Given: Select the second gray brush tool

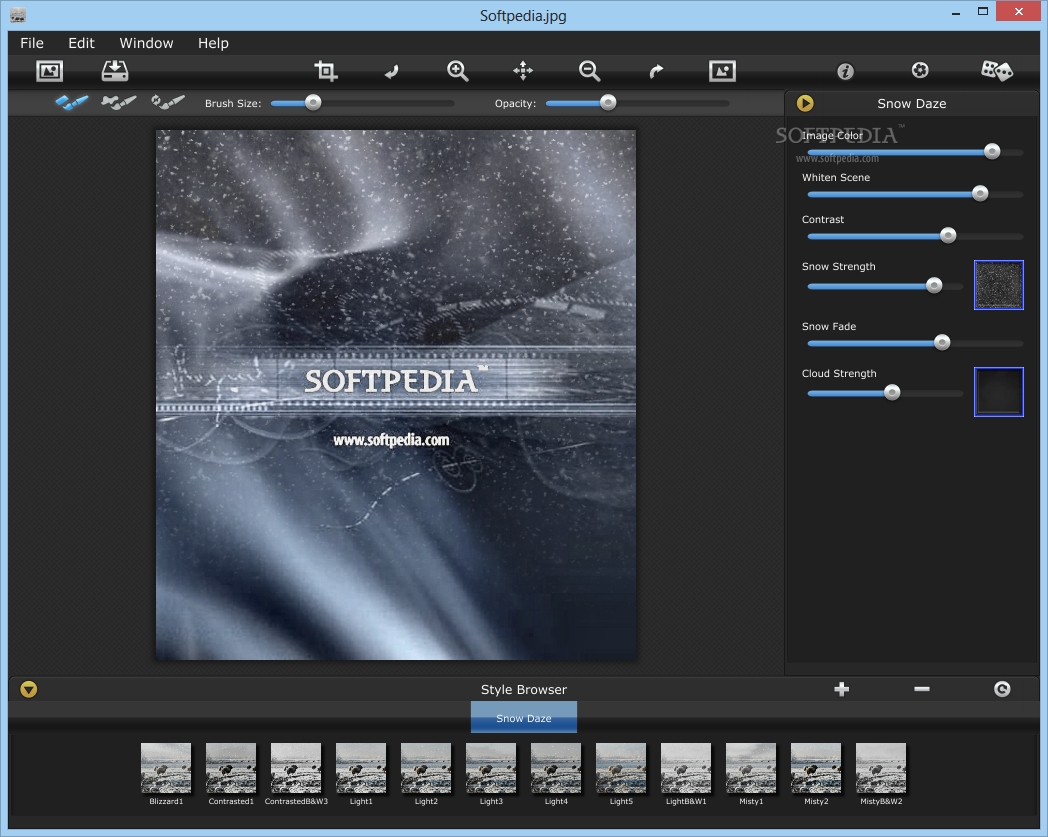Looking at the screenshot, I should tap(119, 102).
